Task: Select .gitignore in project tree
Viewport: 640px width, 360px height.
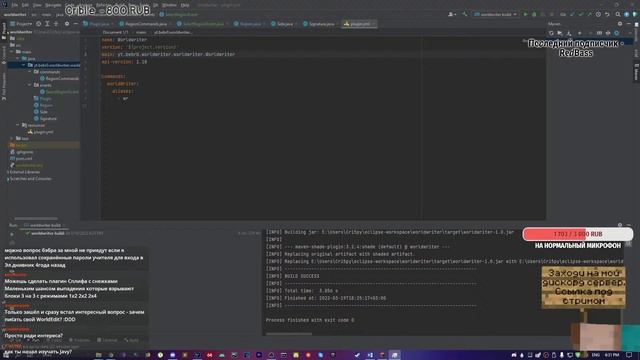Action: pos(22,152)
